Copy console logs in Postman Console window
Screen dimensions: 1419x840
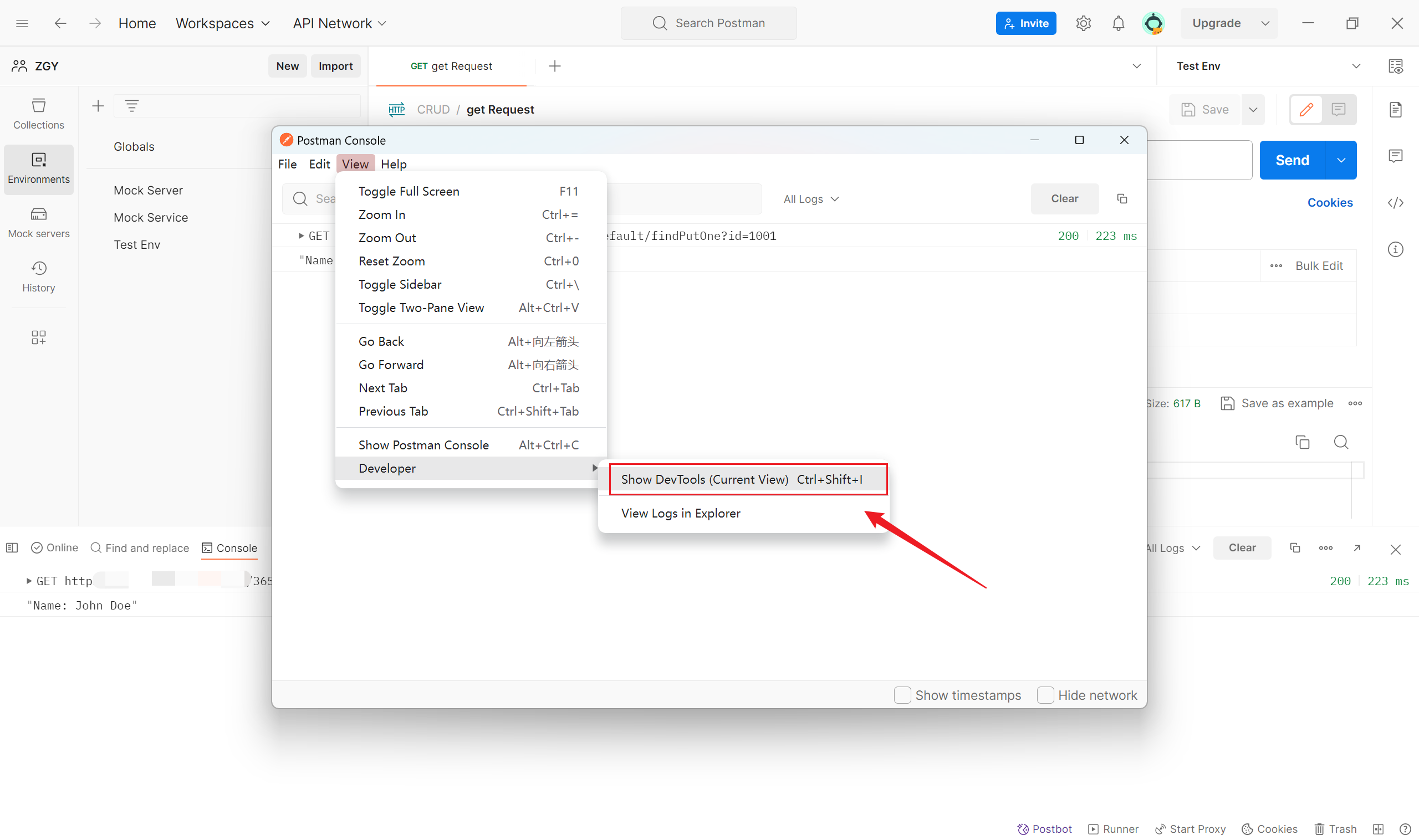1122,199
